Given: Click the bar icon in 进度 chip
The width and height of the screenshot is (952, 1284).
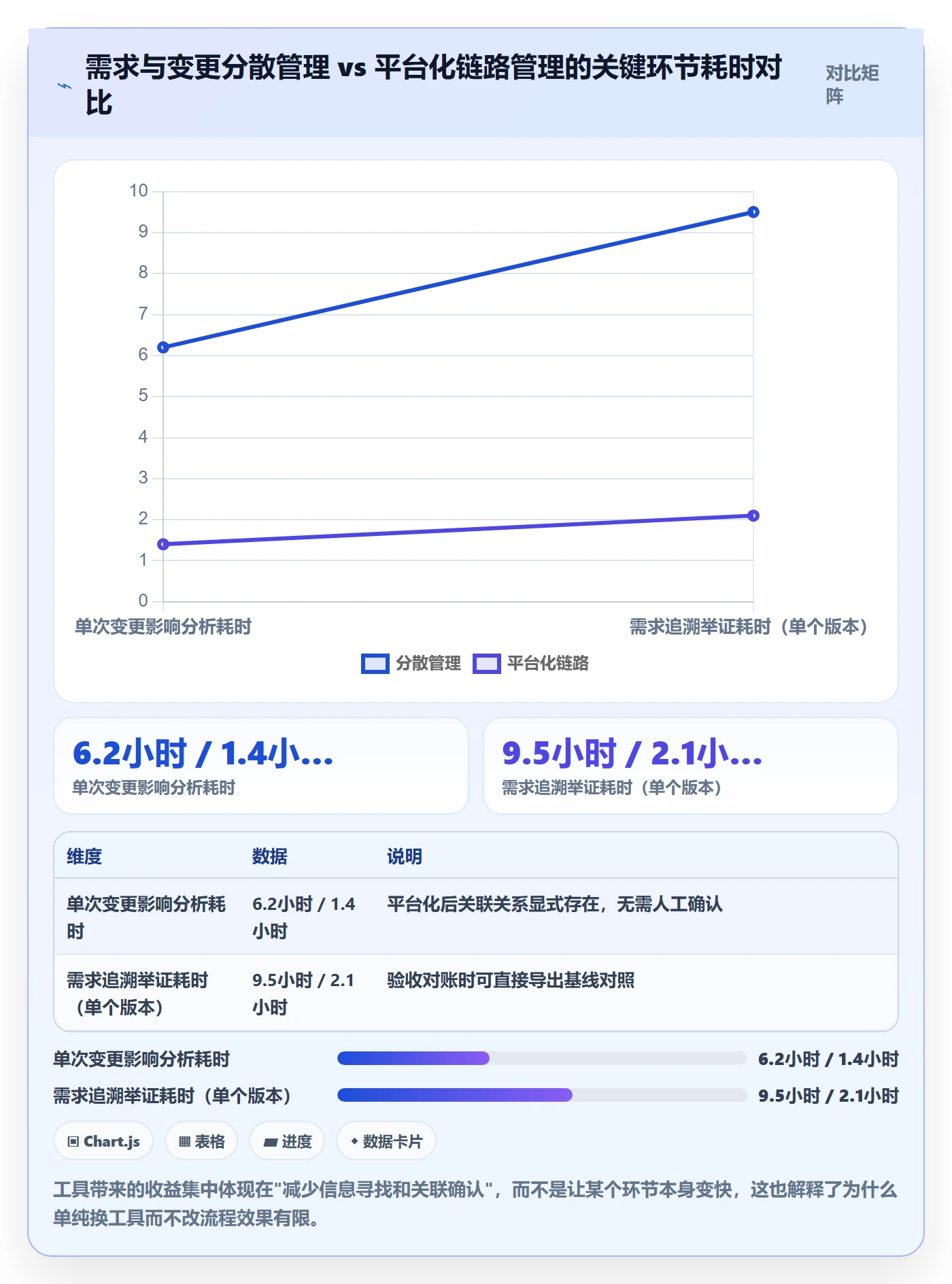Looking at the screenshot, I should click(x=271, y=1143).
